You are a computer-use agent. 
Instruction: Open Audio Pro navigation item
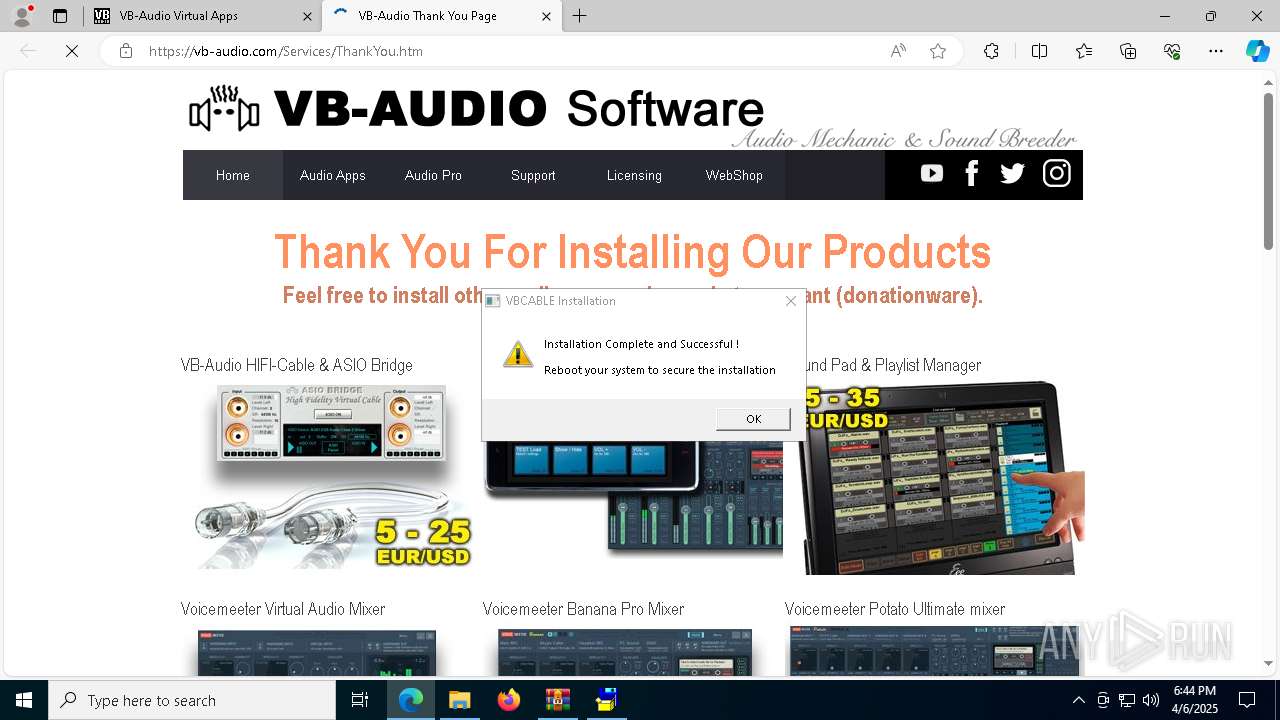tap(433, 175)
